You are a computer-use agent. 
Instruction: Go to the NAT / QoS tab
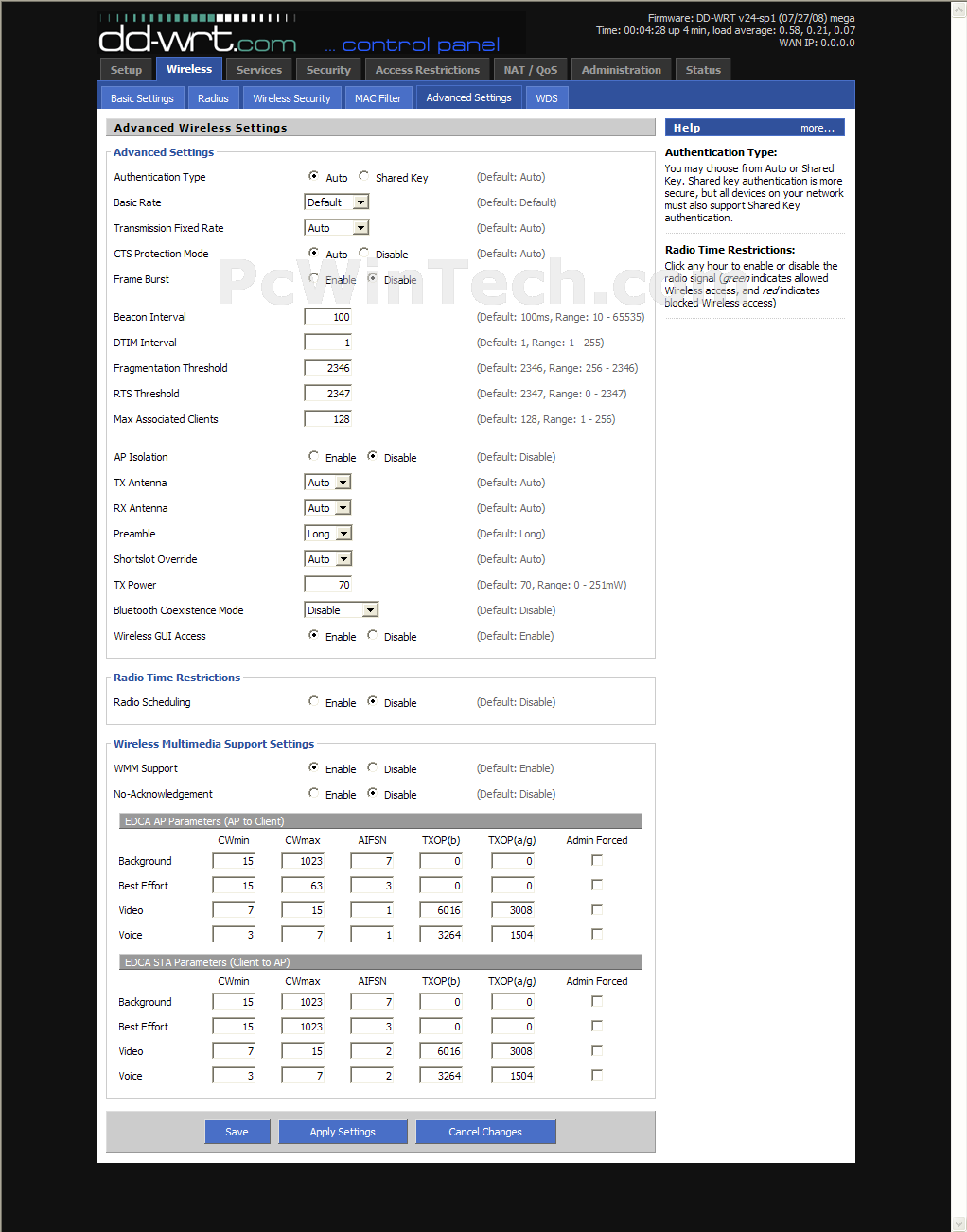531,70
